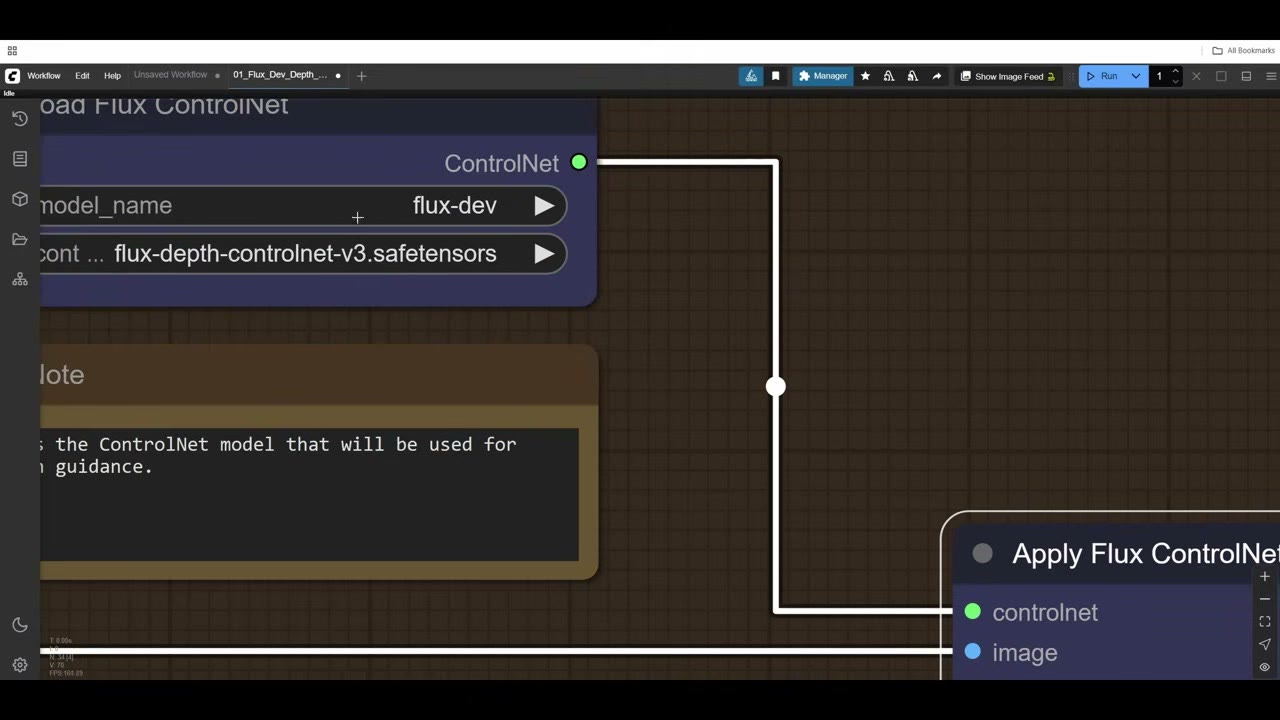
Task: Click the share arrow icon
Action: point(936,76)
